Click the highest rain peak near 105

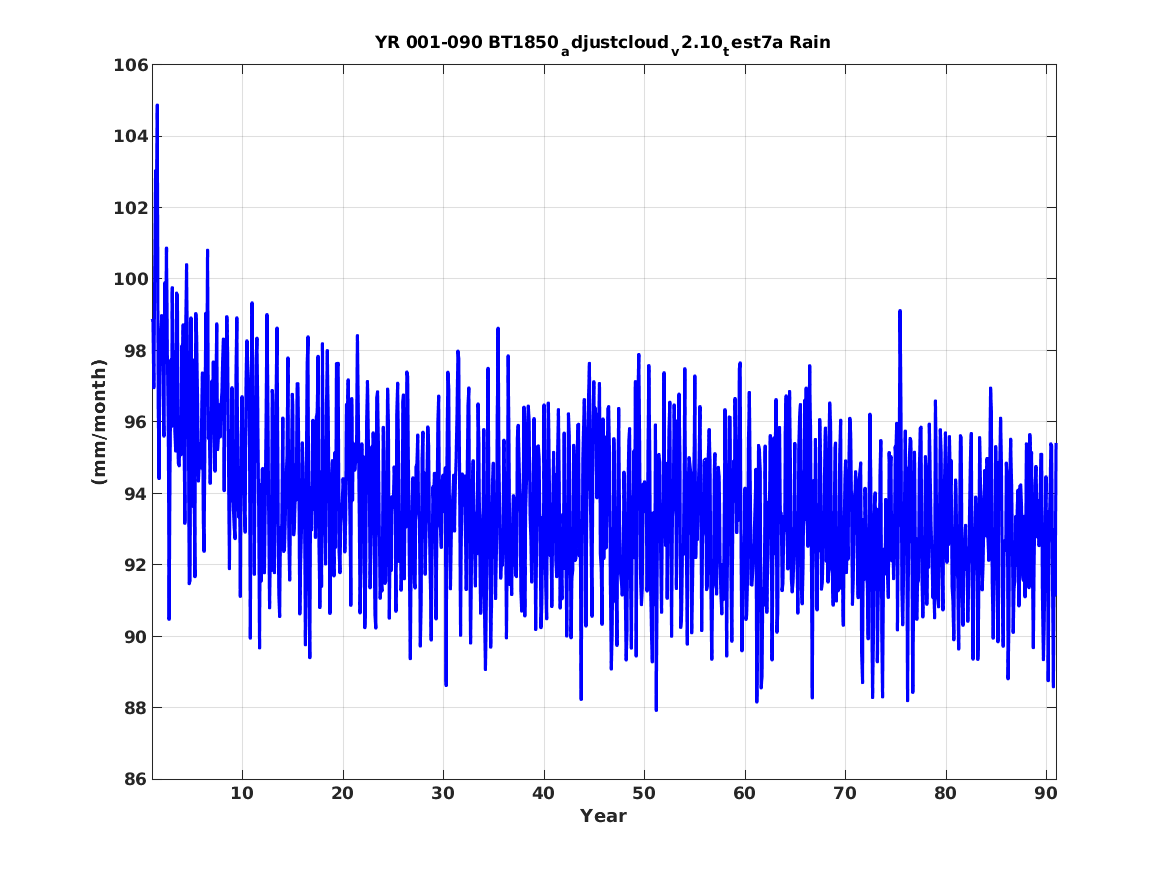(x=157, y=106)
